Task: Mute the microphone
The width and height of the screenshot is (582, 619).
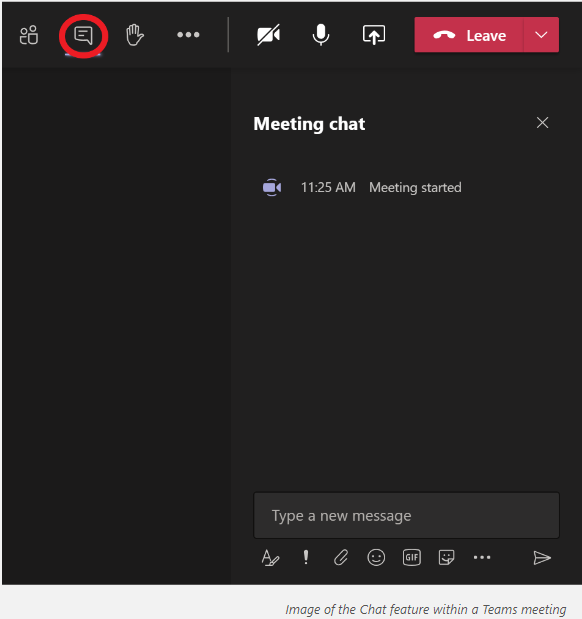Action: 321,35
